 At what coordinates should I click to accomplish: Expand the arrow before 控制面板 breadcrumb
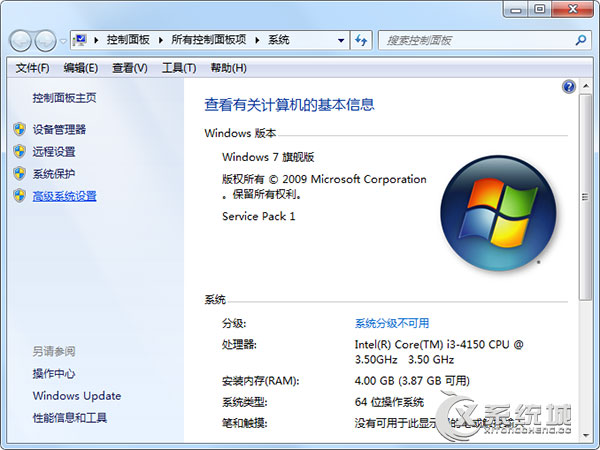[x=96, y=40]
